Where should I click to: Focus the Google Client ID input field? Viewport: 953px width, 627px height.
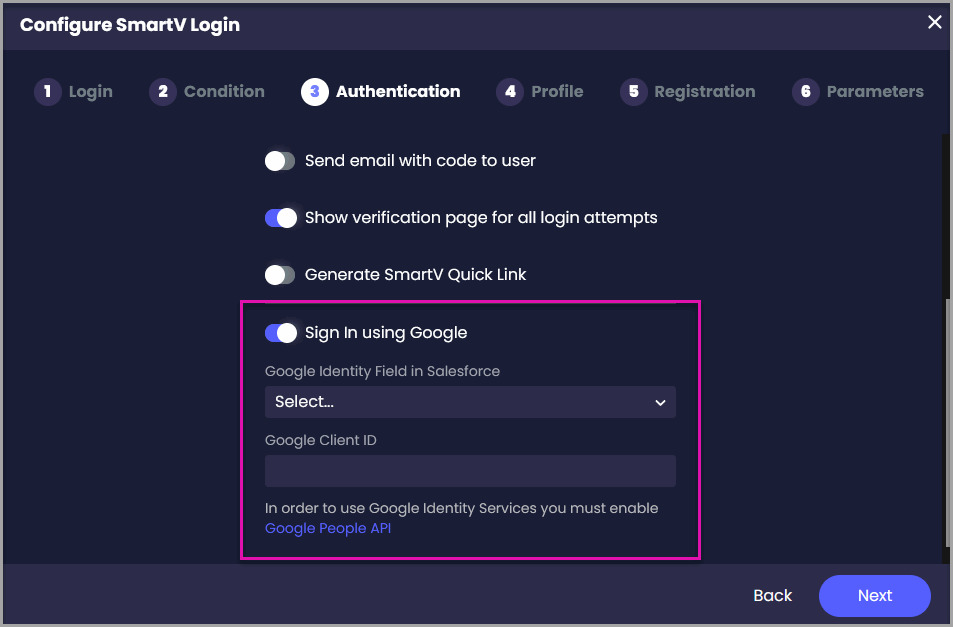[470, 471]
